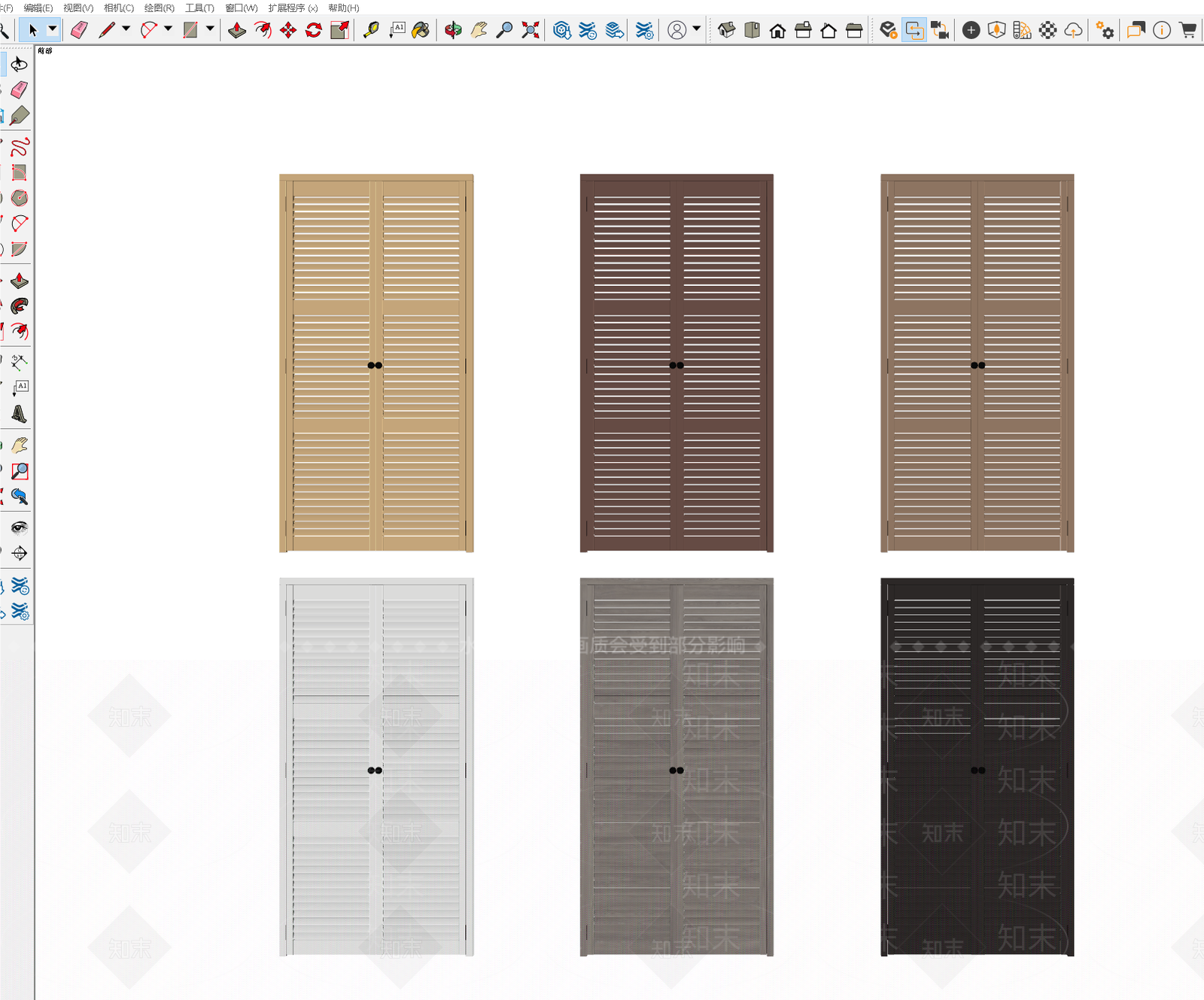Viewport: 1204px width, 1000px height.
Task: Expand the user account dropdown arrow
Action: pos(696,29)
